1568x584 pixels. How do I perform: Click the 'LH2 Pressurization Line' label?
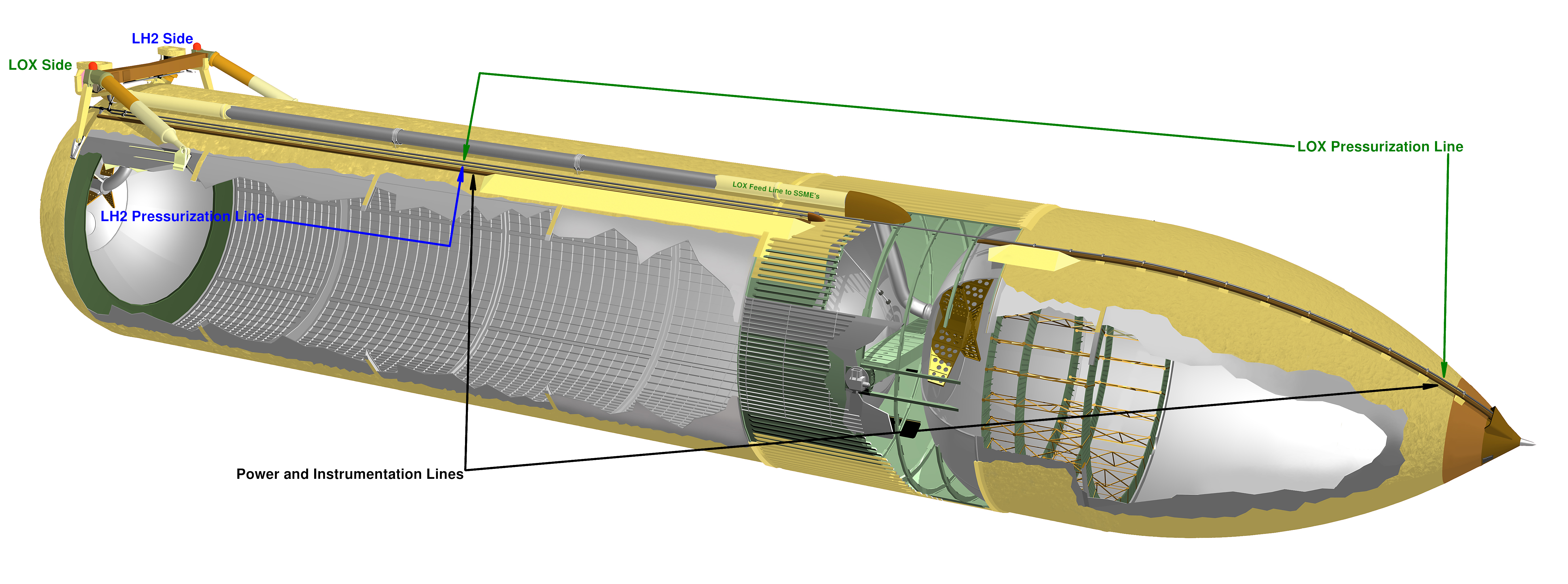(183, 216)
